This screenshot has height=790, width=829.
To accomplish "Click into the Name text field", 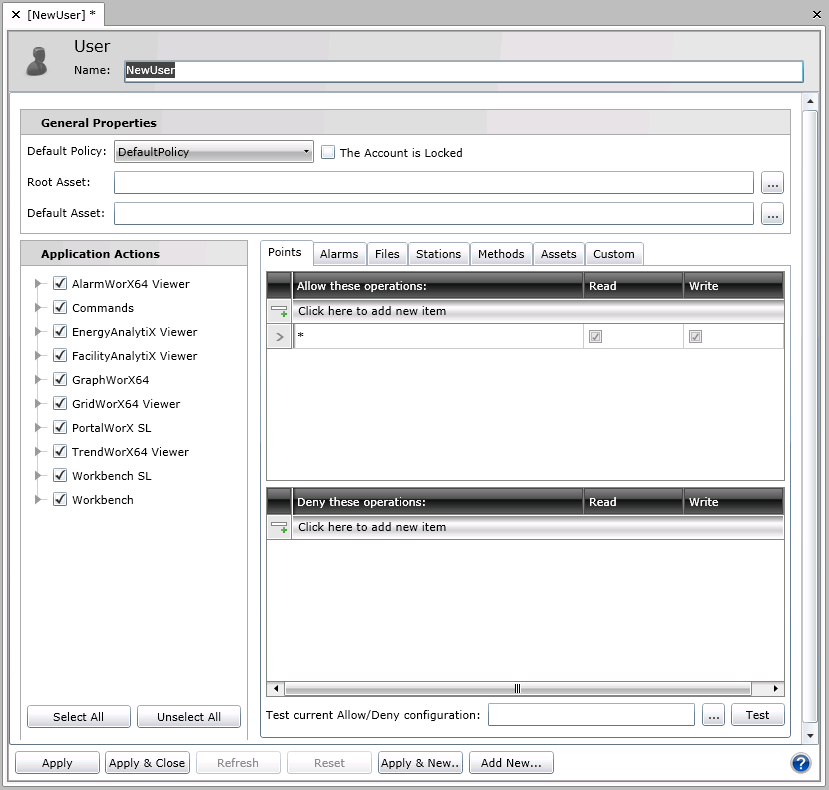I will pos(463,71).
